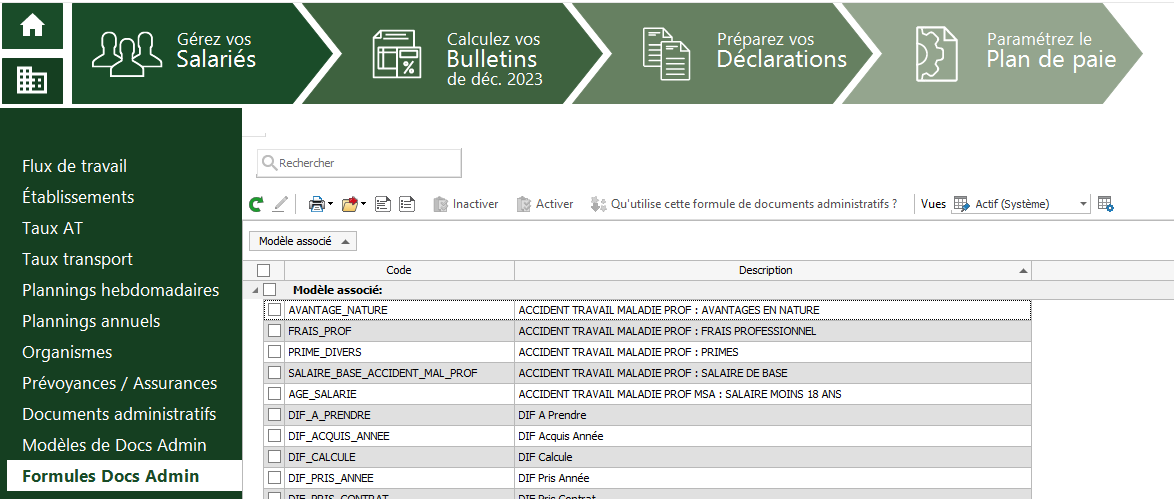Click description 'ACCIDENT TRAVAIL MALADIE PROF : SALAIRE DE BASE'

tap(653, 373)
